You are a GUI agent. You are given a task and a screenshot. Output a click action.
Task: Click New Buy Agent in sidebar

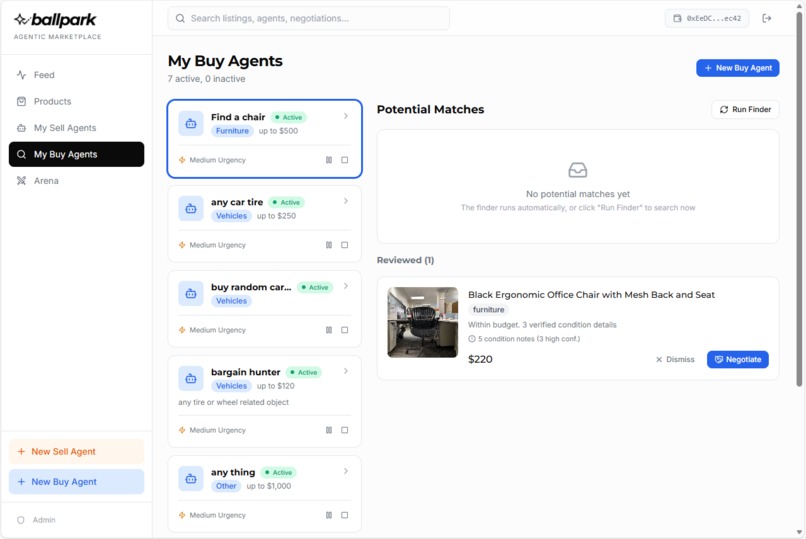(x=76, y=482)
